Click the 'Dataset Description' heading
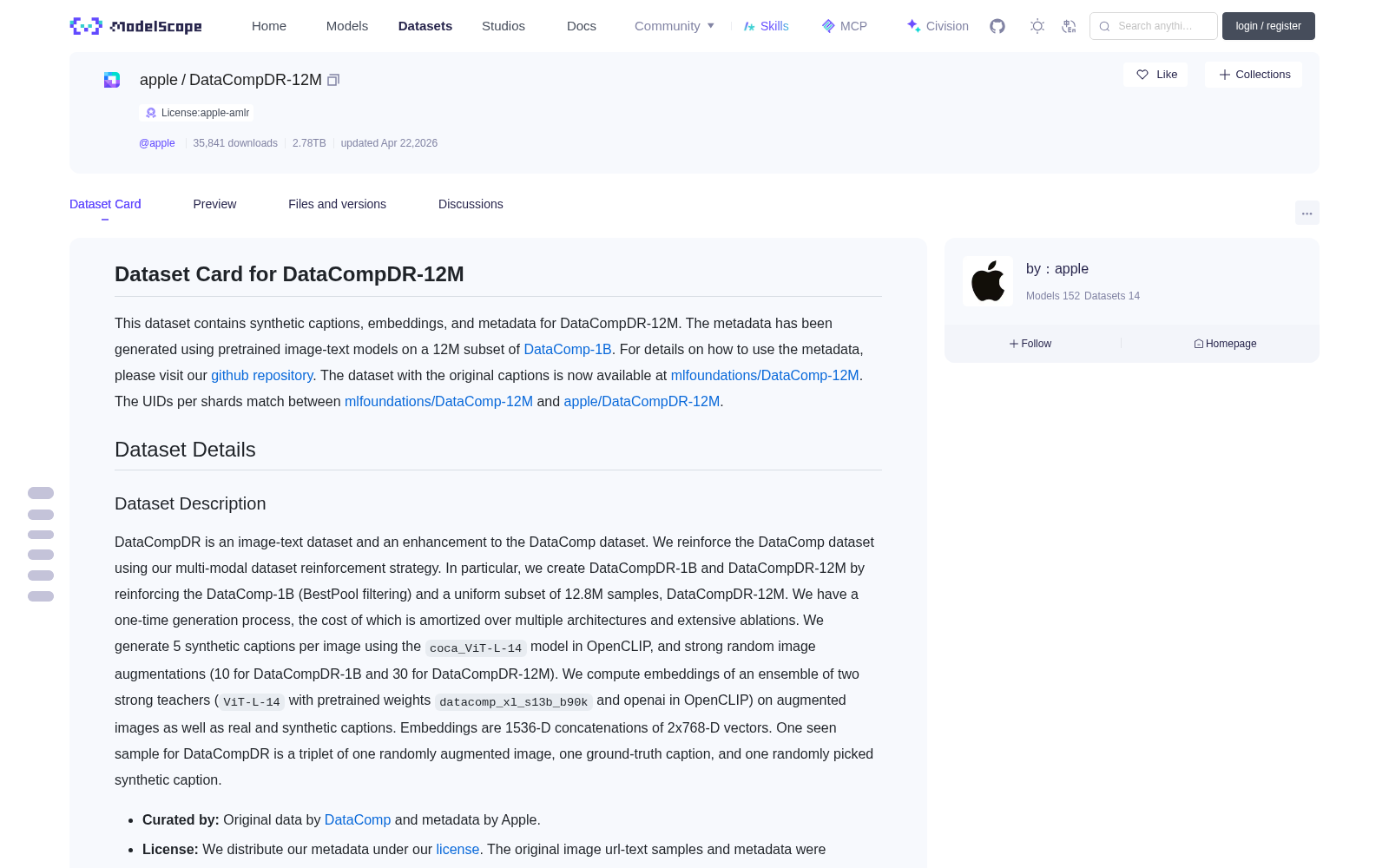Screen dimensions: 1389x868 (x=190, y=503)
